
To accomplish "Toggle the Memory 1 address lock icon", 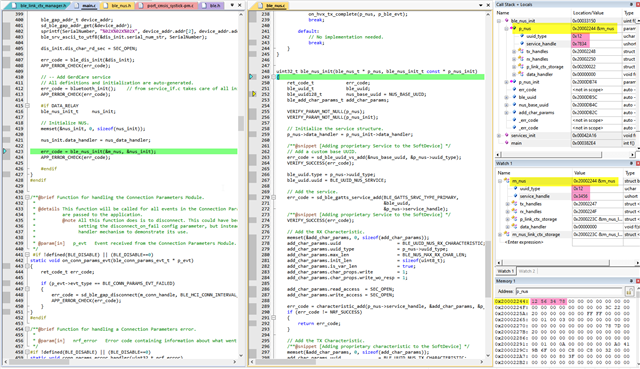I will point(629,291).
